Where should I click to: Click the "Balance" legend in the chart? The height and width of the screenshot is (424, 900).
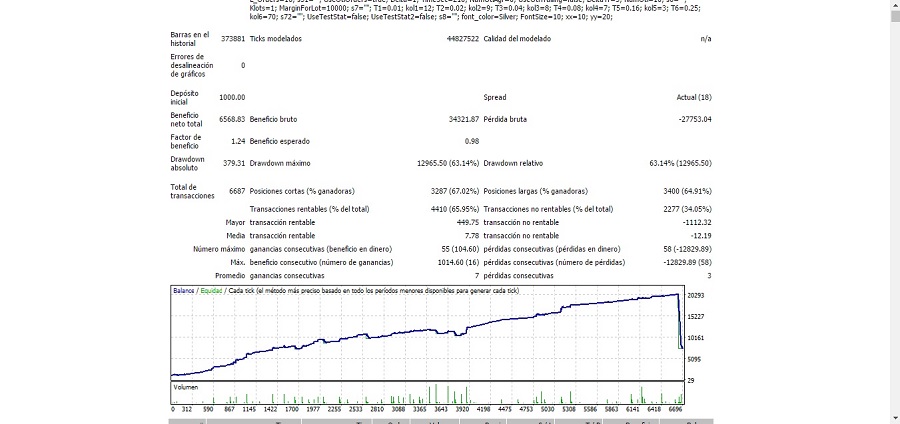tap(183, 291)
